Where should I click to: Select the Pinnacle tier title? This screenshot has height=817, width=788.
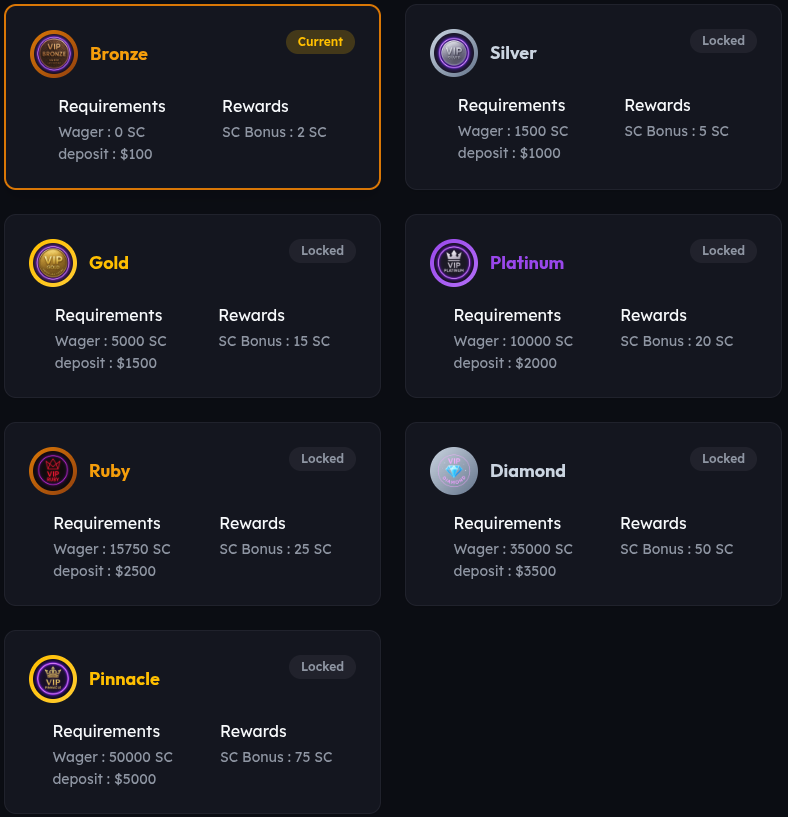pyautogui.click(x=125, y=679)
